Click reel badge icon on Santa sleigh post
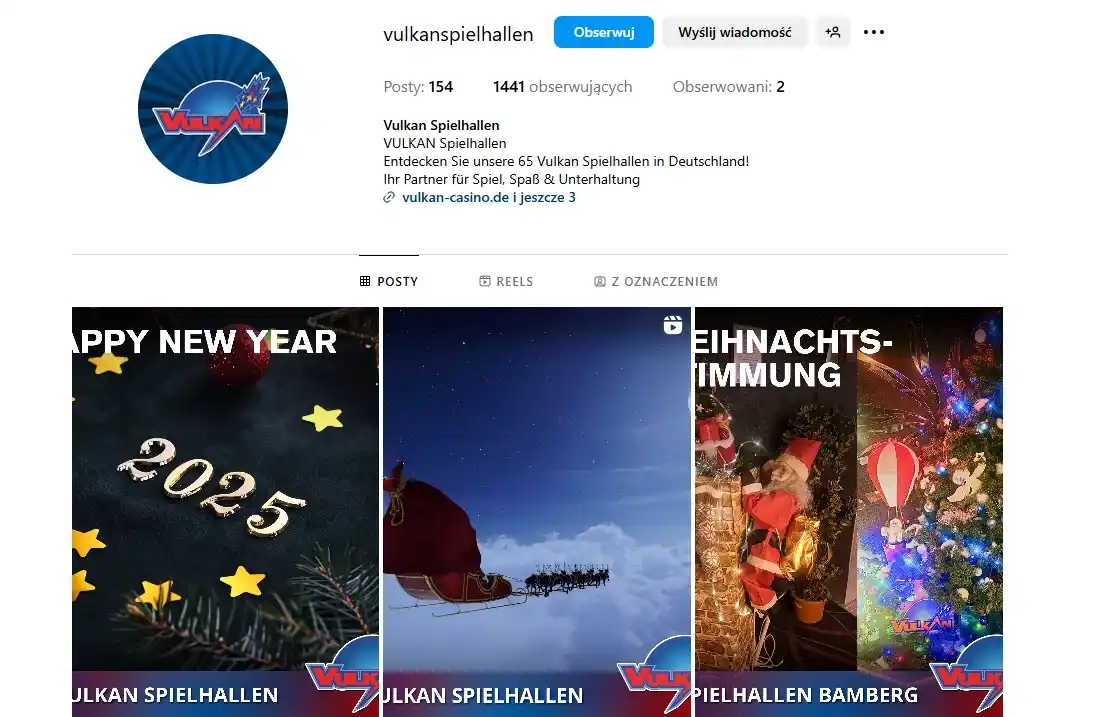The height and width of the screenshot is (717, 1094). [673, 325]
